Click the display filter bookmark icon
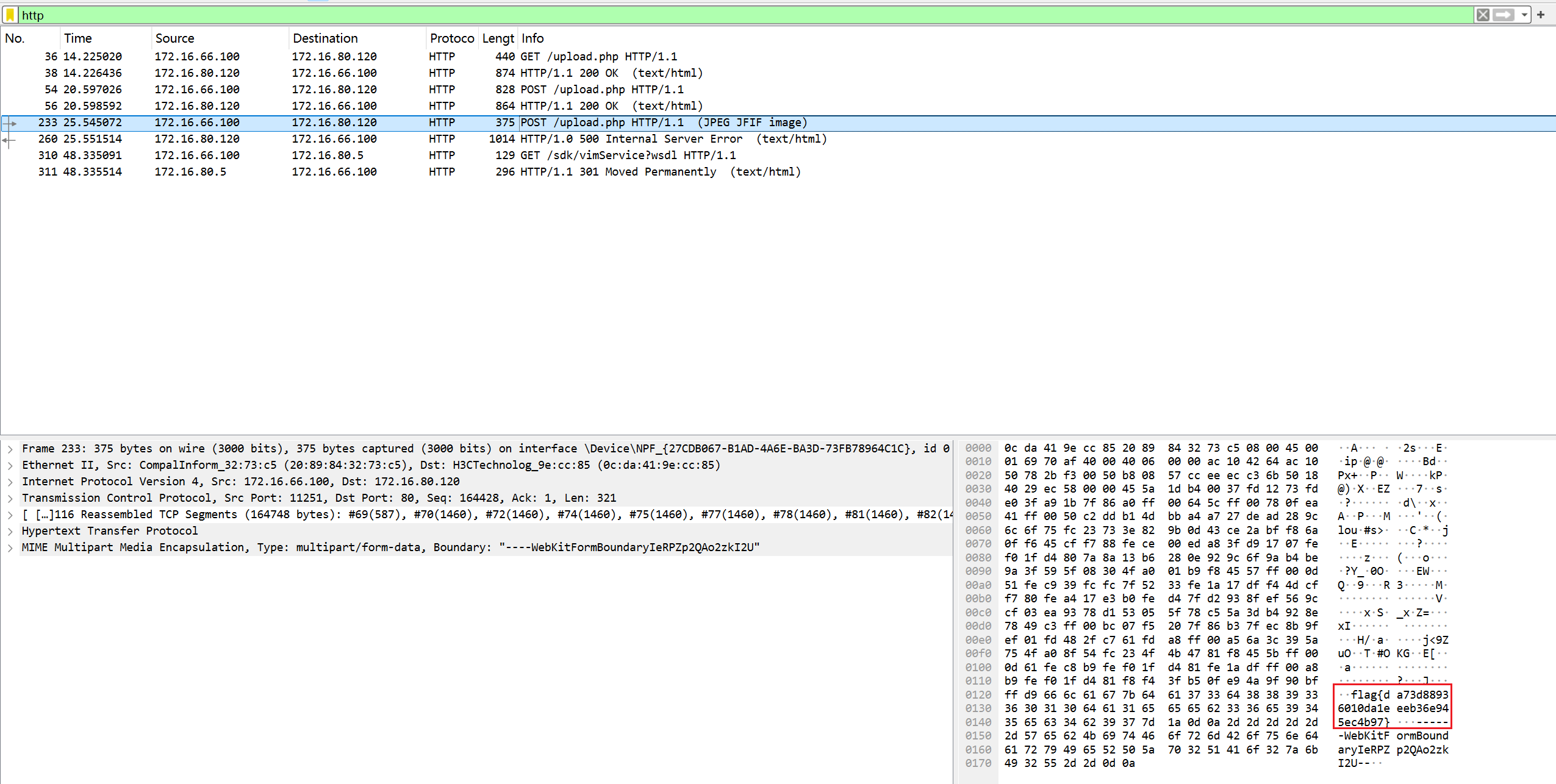Screen dimensions: 1556x784 10,15
